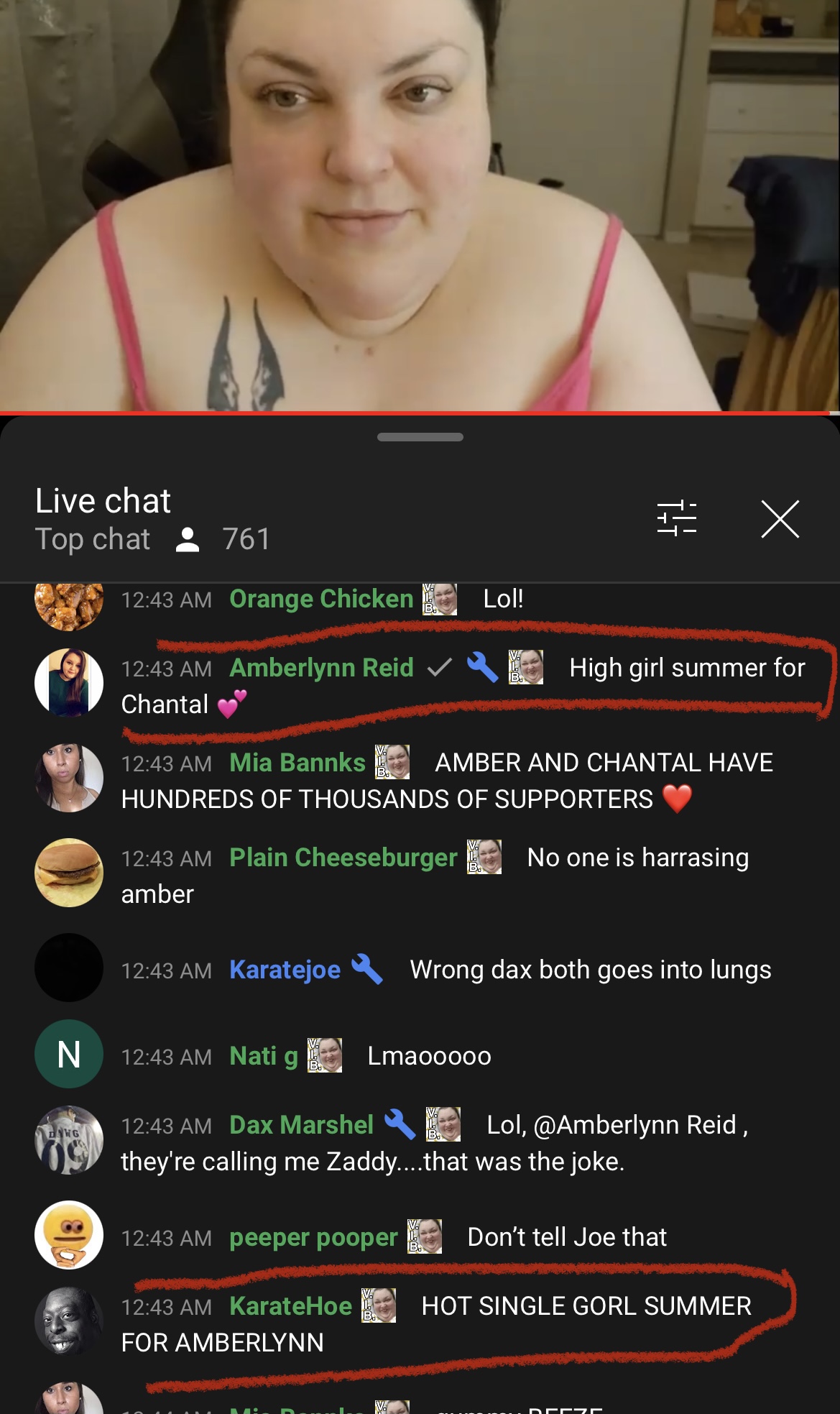Tap the verified checkmark next to Amberlynn Reid

click(439, 668)
